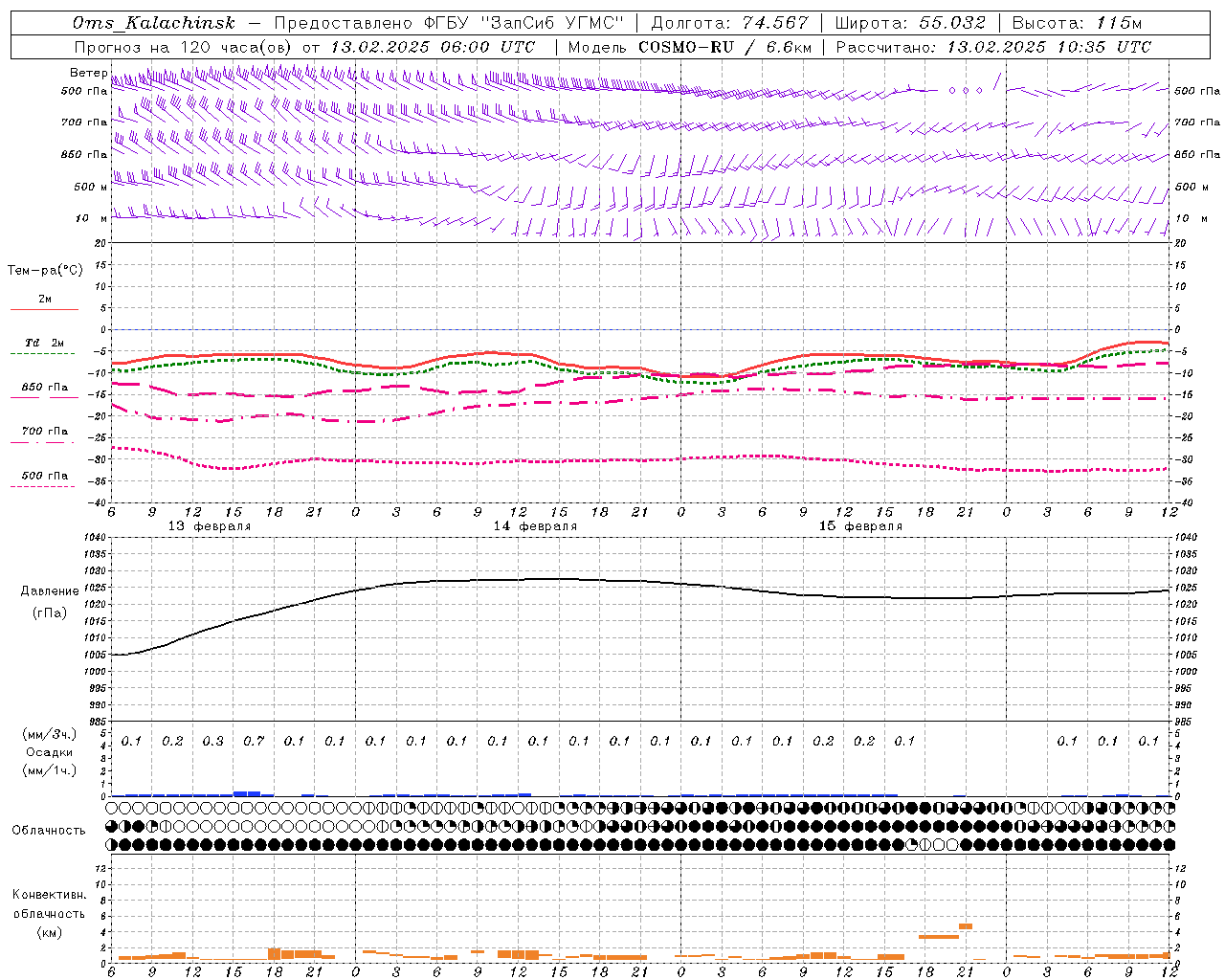Click the (мм/3ч.) precipitation unit label
The image size is (1225, 980).
pos(50,734)
